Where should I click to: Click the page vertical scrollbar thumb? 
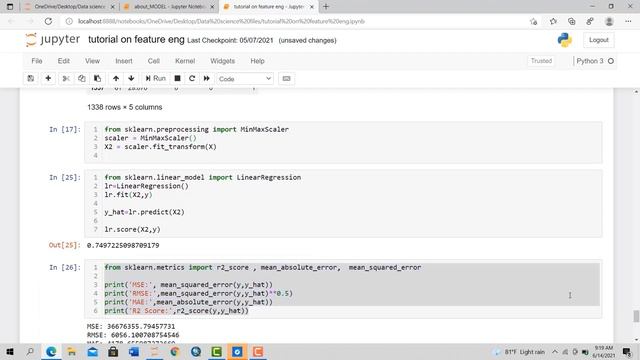click(636, 316)
